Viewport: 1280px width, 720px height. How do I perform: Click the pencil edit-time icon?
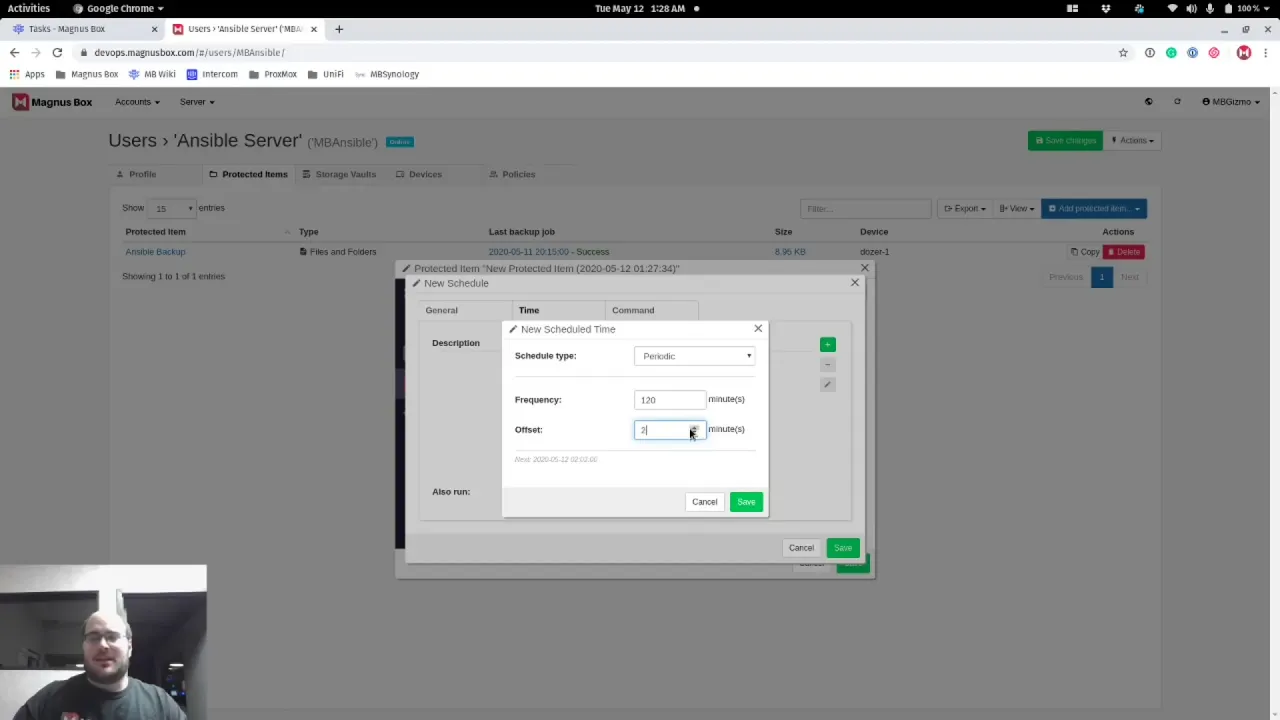click(x=827, y=384)
